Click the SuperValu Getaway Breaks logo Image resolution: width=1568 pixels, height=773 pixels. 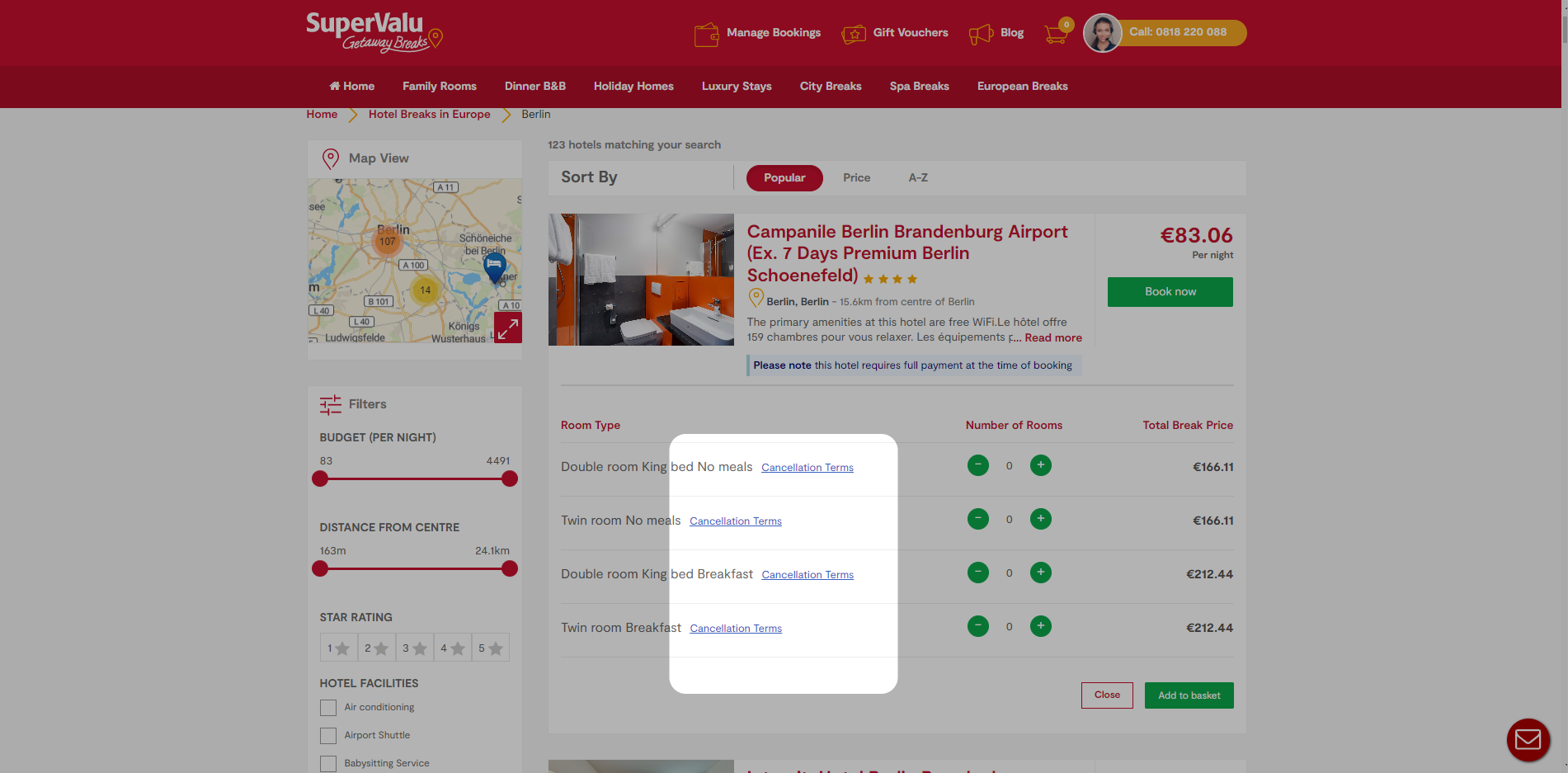tap(374, 32)
